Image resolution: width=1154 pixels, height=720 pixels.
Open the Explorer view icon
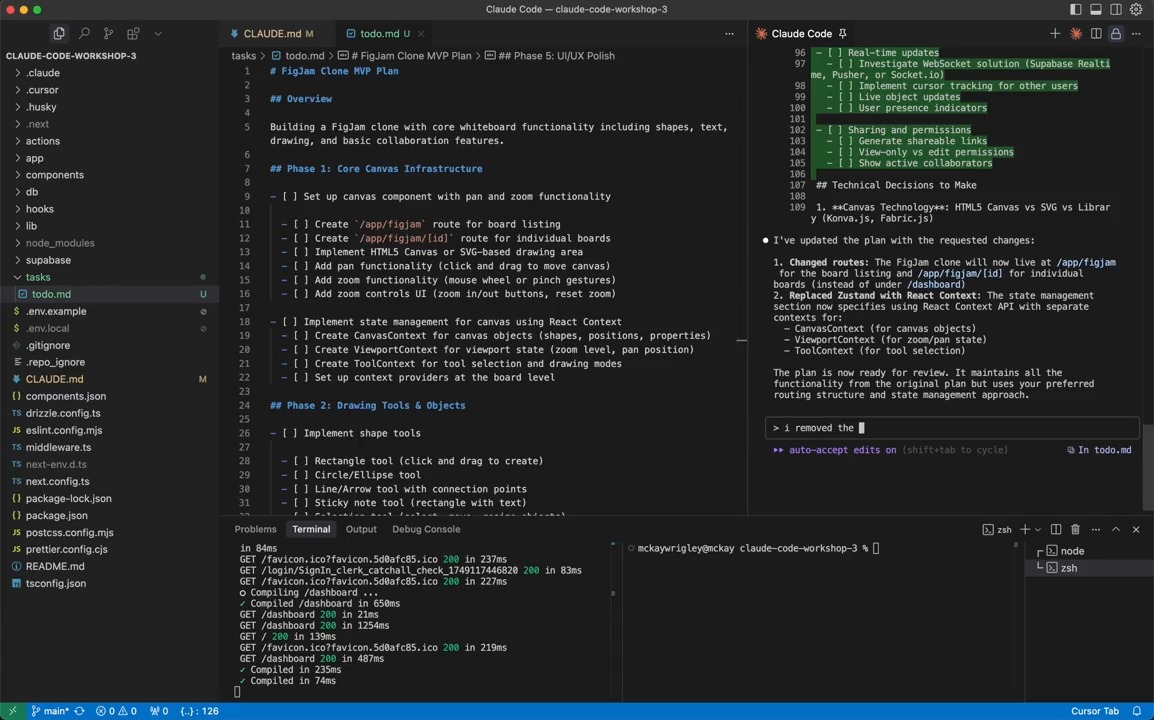coord(59,33)
